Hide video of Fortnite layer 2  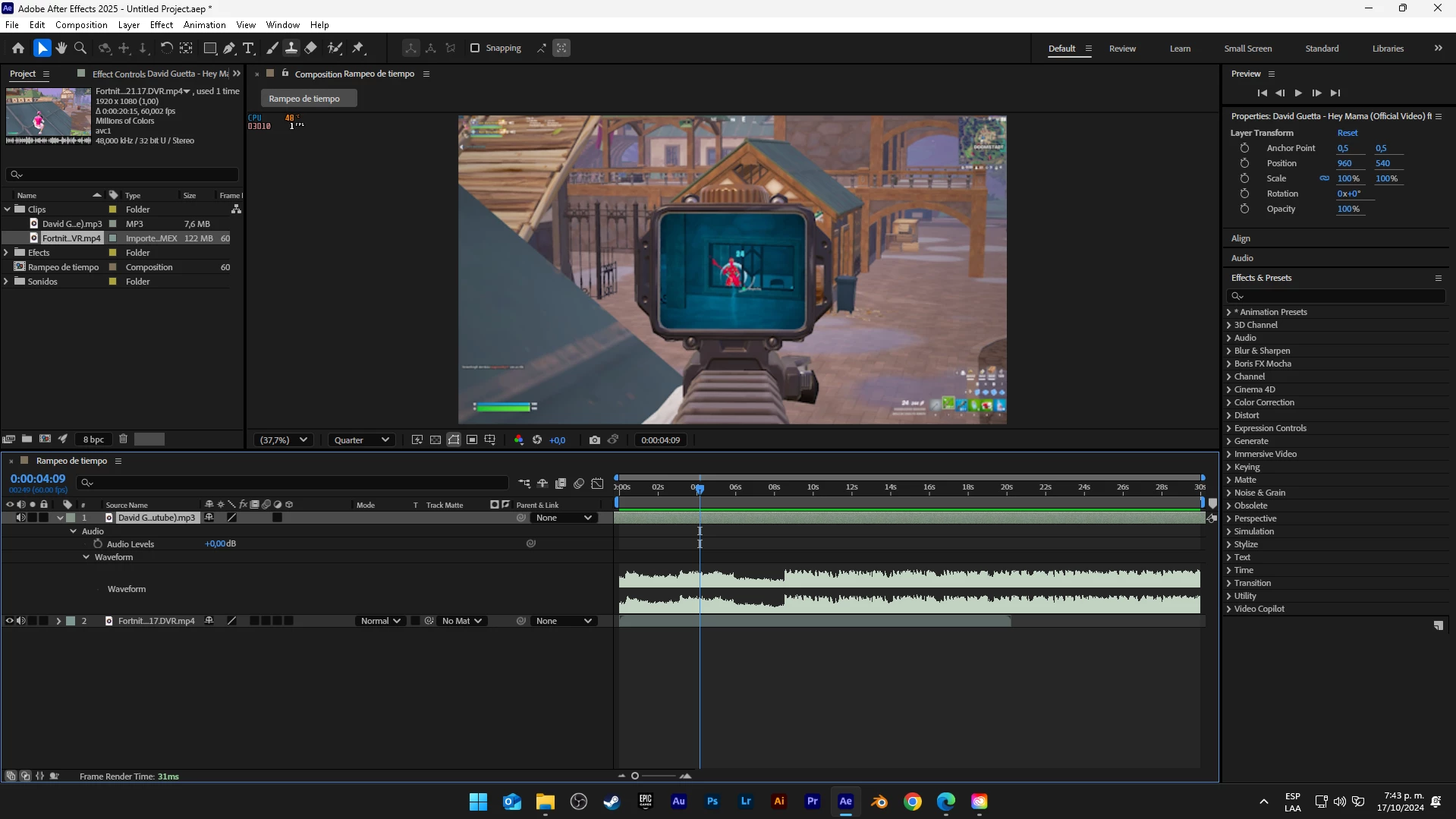pyautogui.click(x=9, y=621)
